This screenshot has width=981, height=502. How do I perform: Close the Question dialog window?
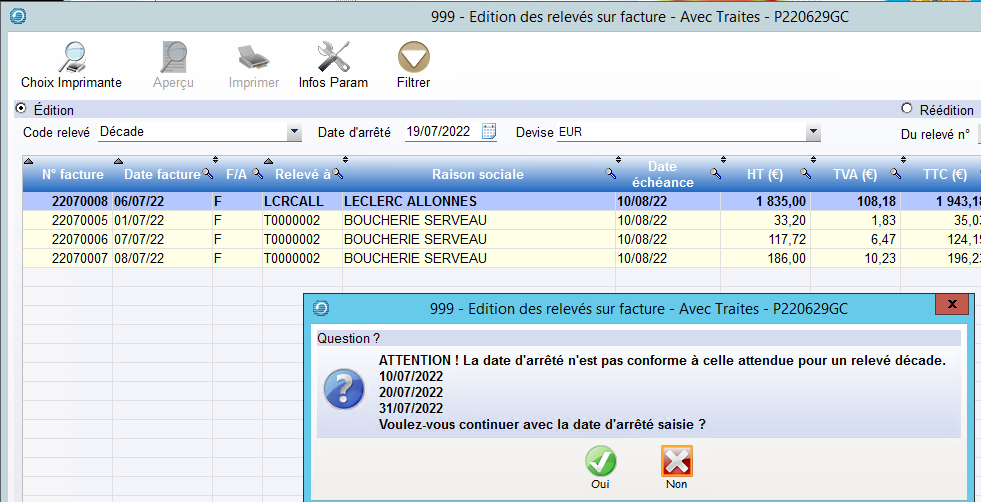[951, 304]
